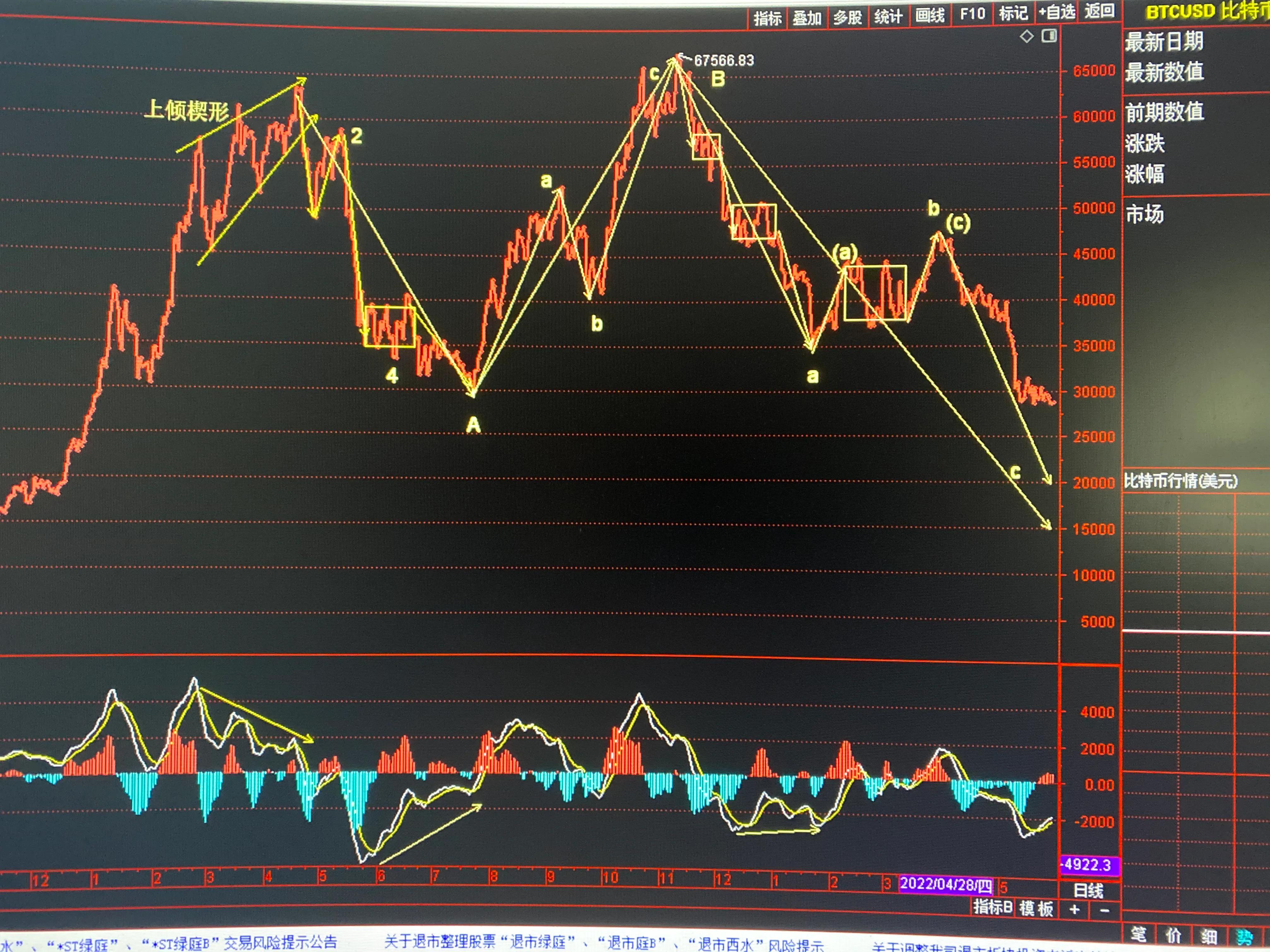Click the 返回 back button
The image size is (1270, 952).
(1100, 10)
